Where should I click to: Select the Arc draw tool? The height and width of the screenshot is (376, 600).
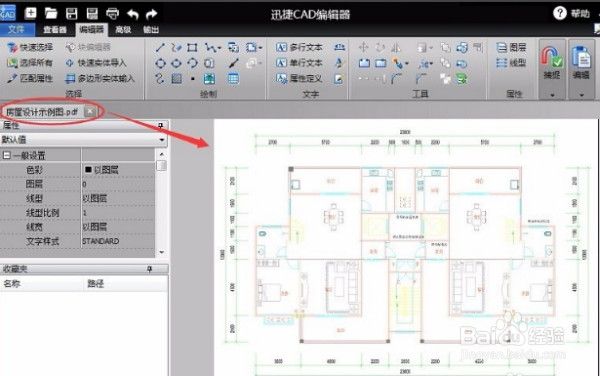(192, 63)
